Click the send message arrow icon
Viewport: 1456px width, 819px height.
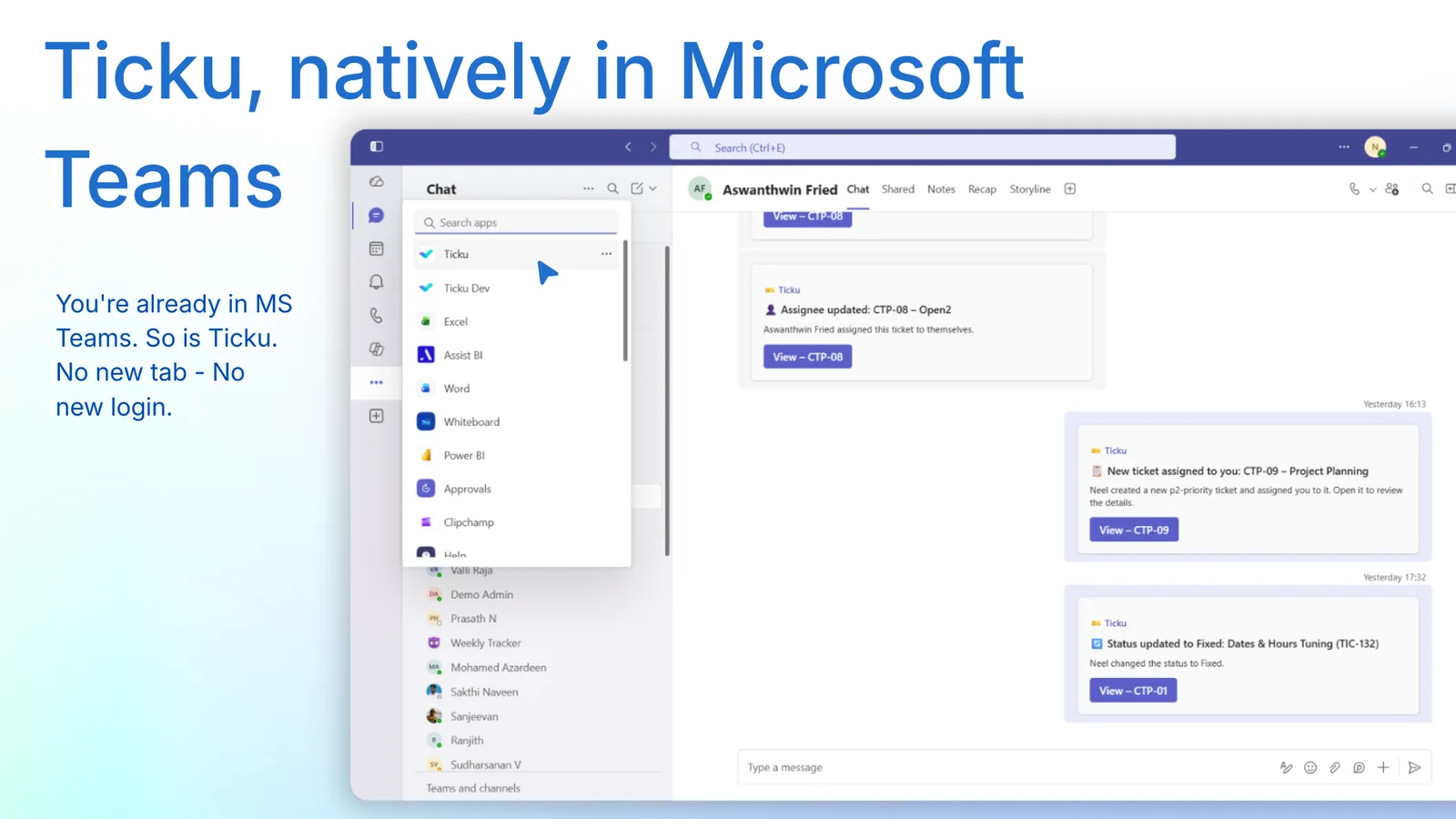tap(1414, 767)
